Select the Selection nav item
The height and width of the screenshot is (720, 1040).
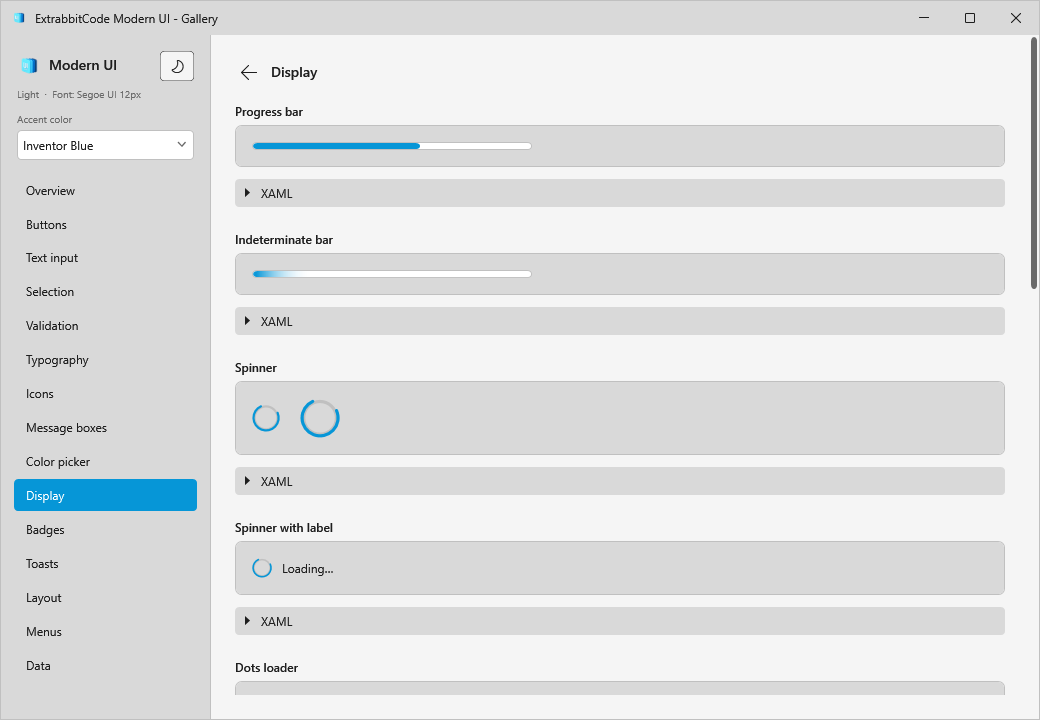[105, 292]
